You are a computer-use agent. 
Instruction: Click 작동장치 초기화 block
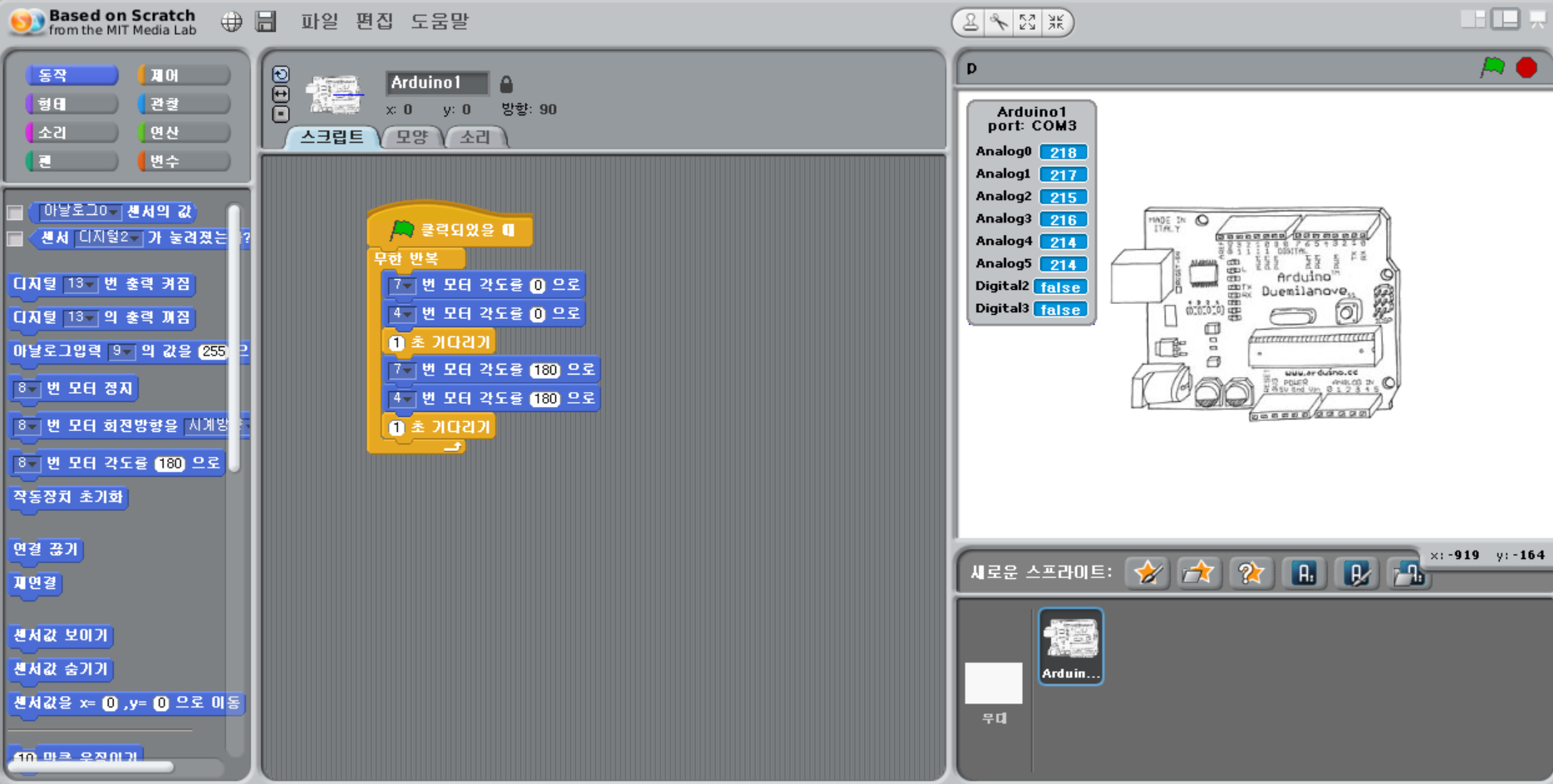click(68, 497)
